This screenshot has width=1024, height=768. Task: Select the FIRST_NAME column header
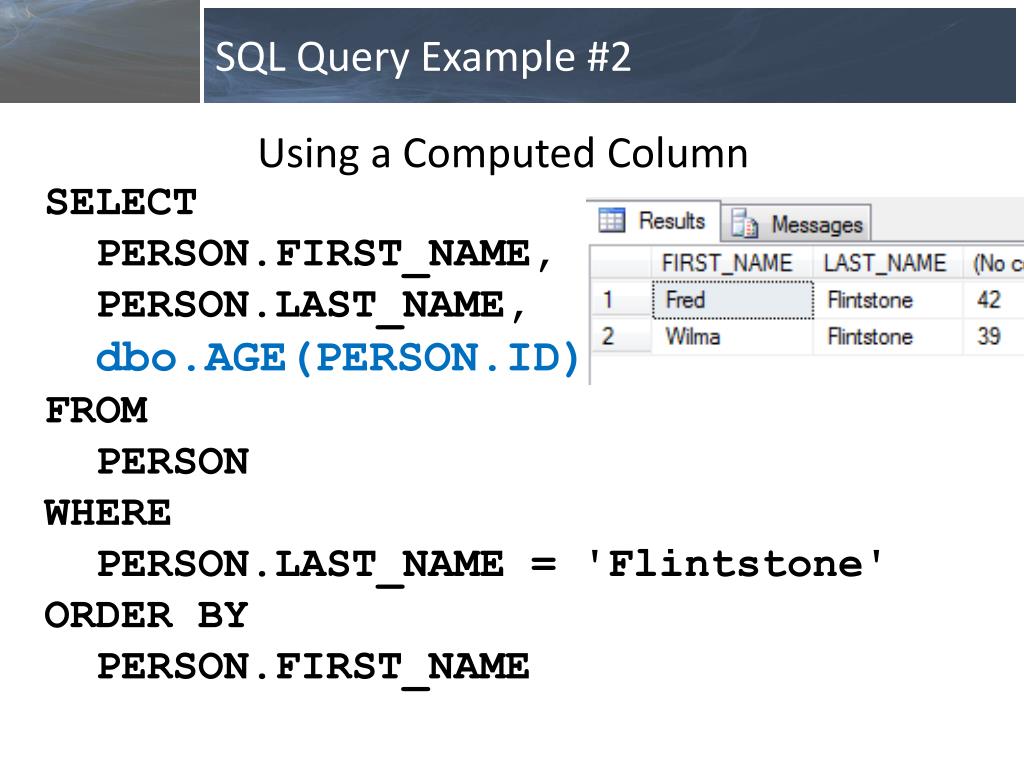click(726, 263)
